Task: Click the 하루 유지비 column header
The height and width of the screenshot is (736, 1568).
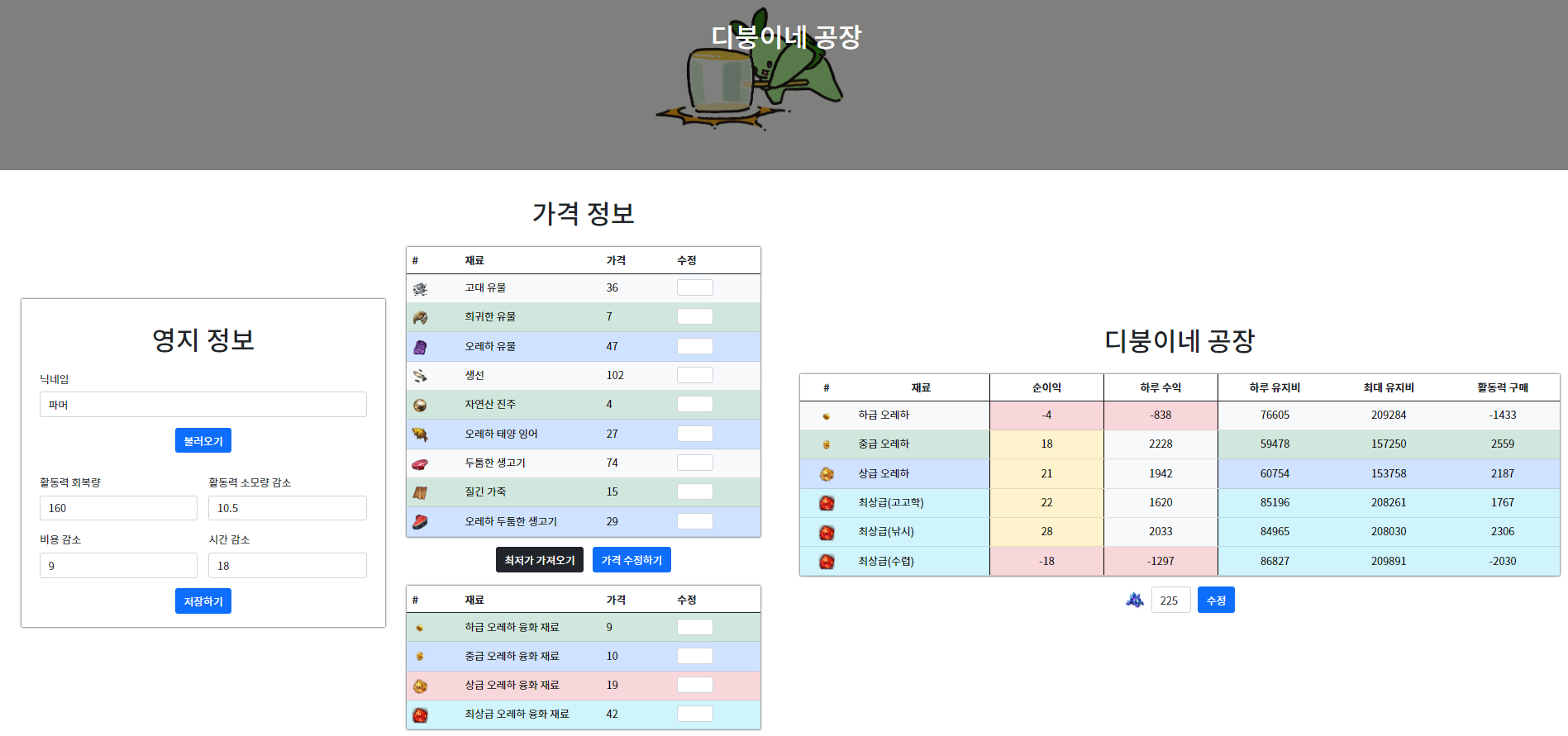Action: (1275, 387)
